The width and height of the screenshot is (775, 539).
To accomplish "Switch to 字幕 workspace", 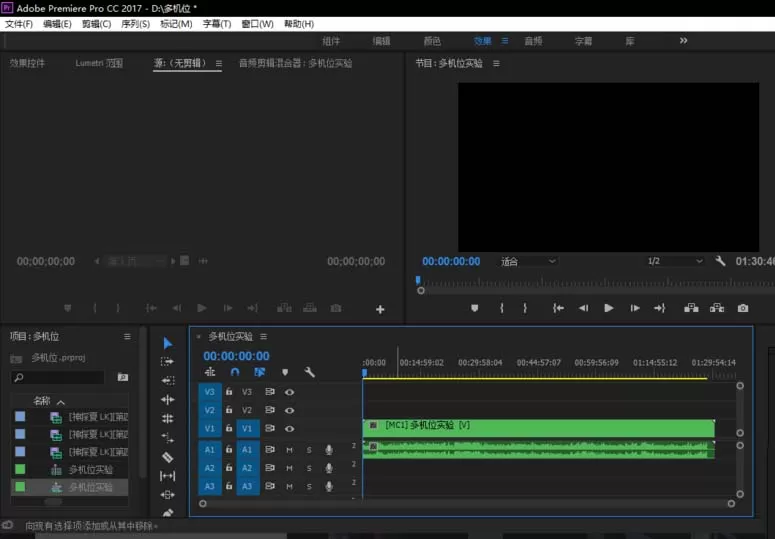I will pos(584,41).
